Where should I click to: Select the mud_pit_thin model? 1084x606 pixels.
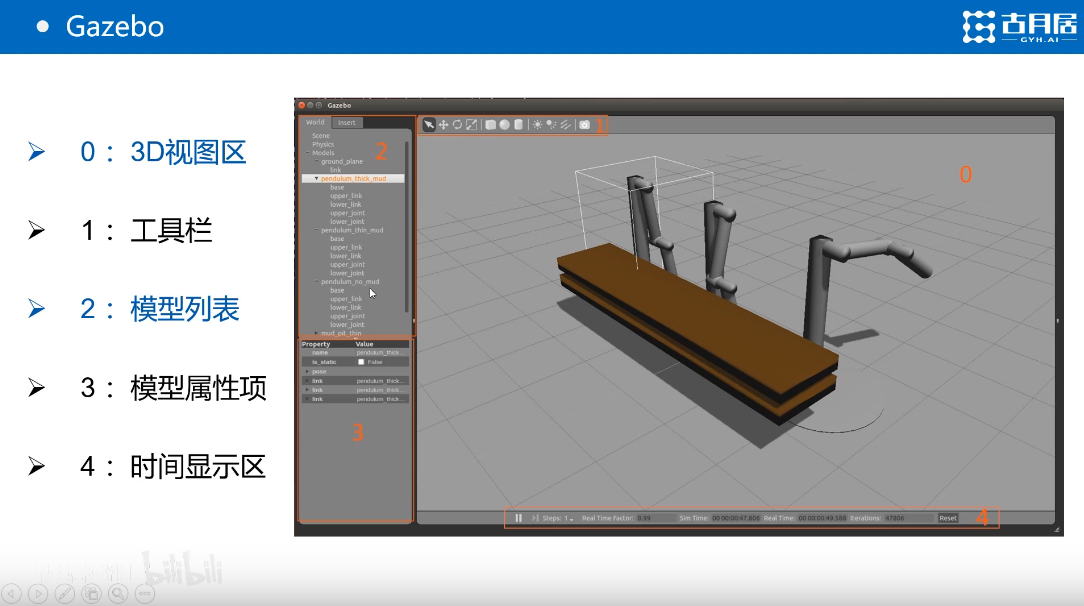click(x=341, y=333)
